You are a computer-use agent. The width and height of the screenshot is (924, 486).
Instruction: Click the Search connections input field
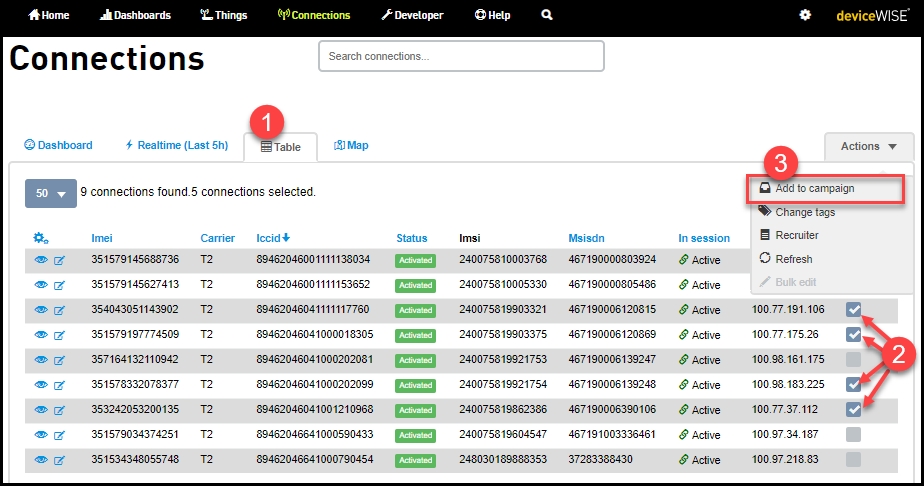461,57
